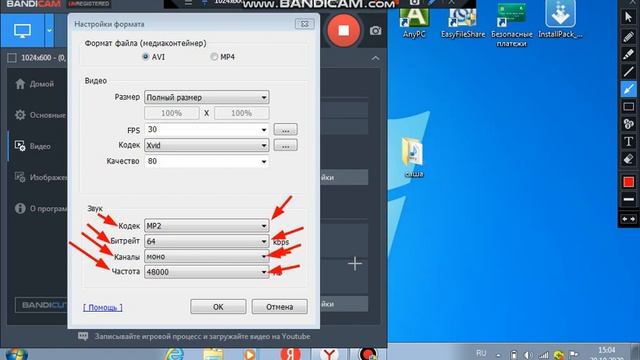Open the AnyPC desktop shortcut
This screenshot has width=640, height=360.
pos(414,21)
